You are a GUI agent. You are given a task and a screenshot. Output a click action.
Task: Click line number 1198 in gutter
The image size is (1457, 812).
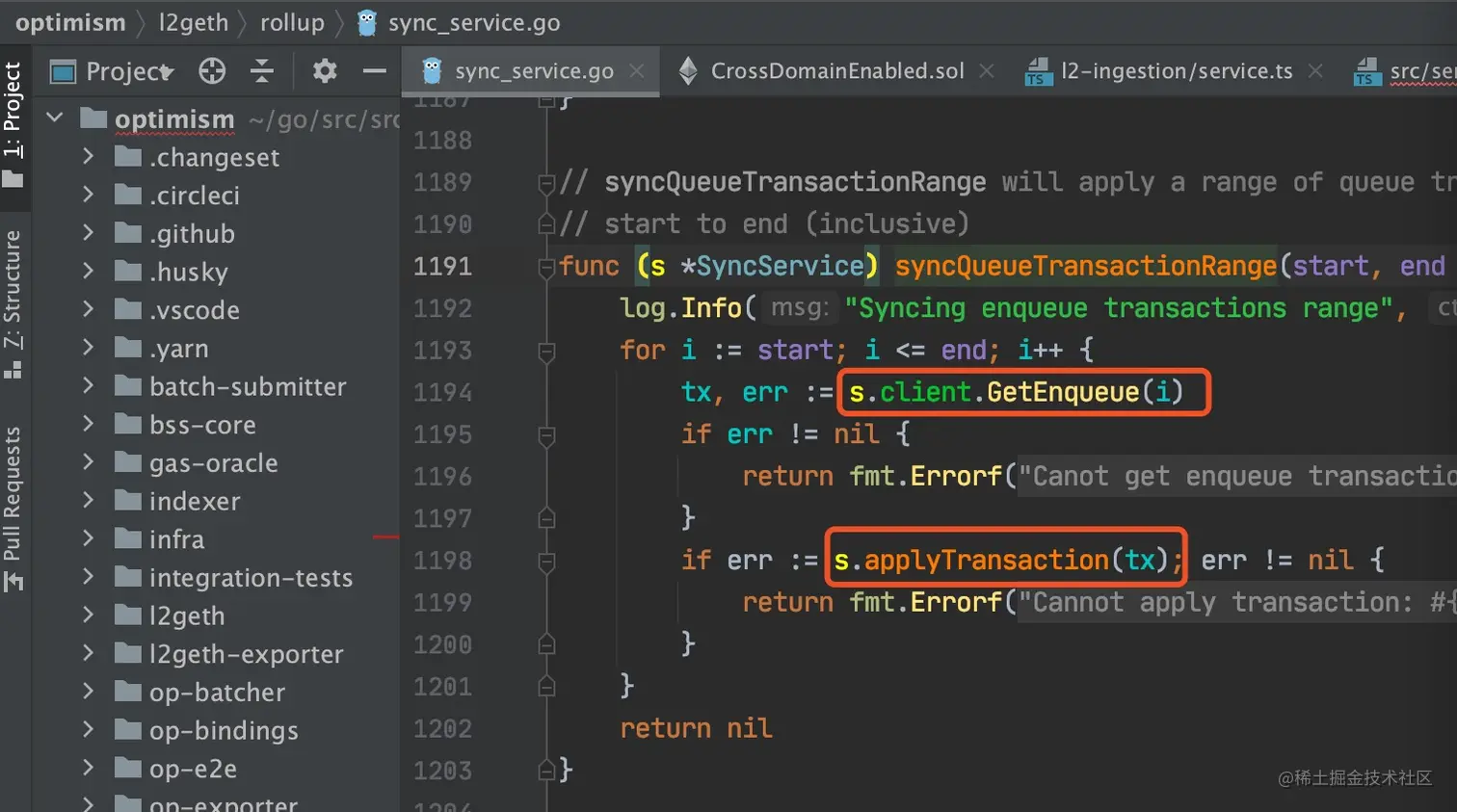[442, 560]
